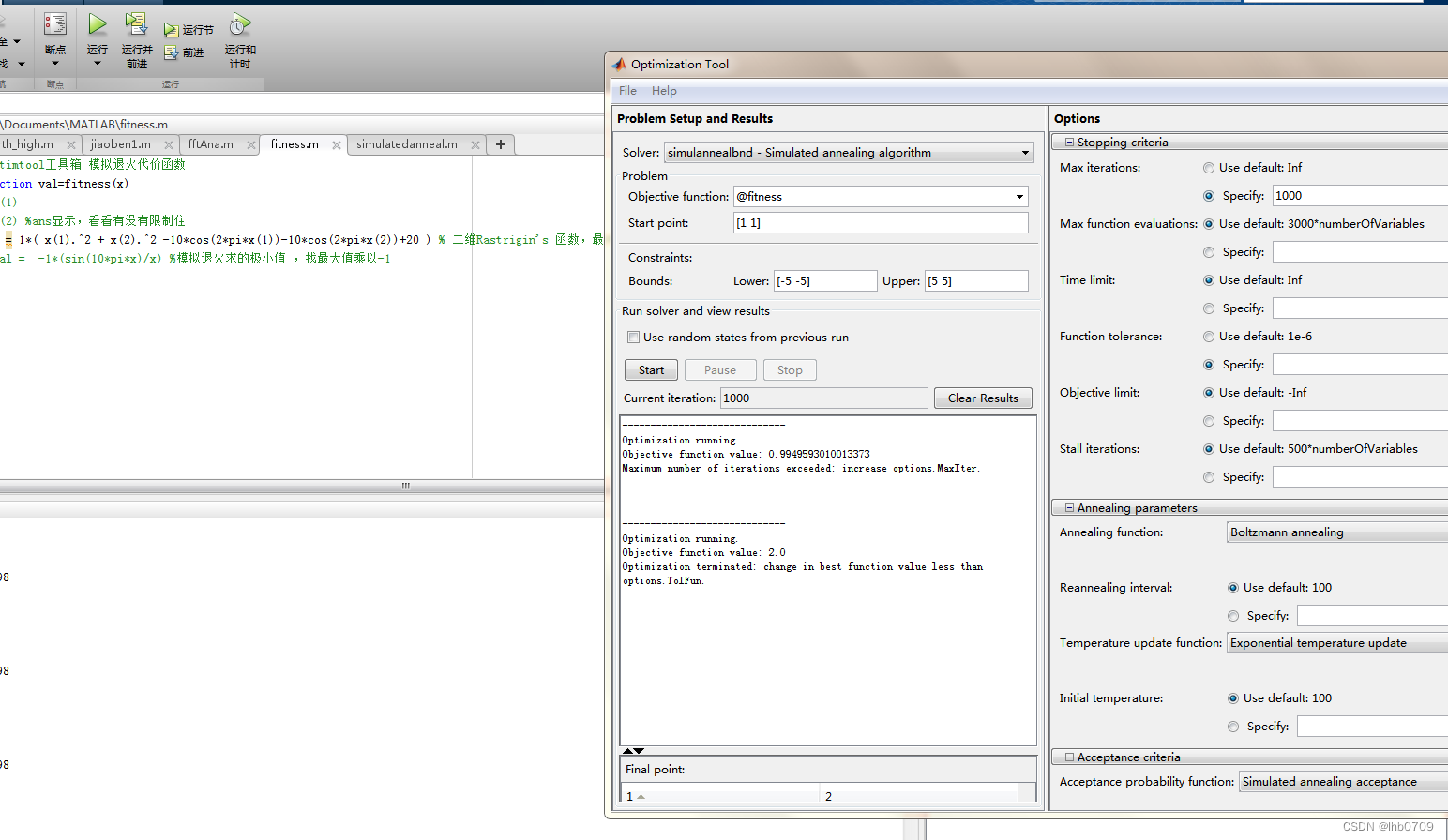Click the Start button
Viewport: 1448px width, 840px height.
pos(651,370)
